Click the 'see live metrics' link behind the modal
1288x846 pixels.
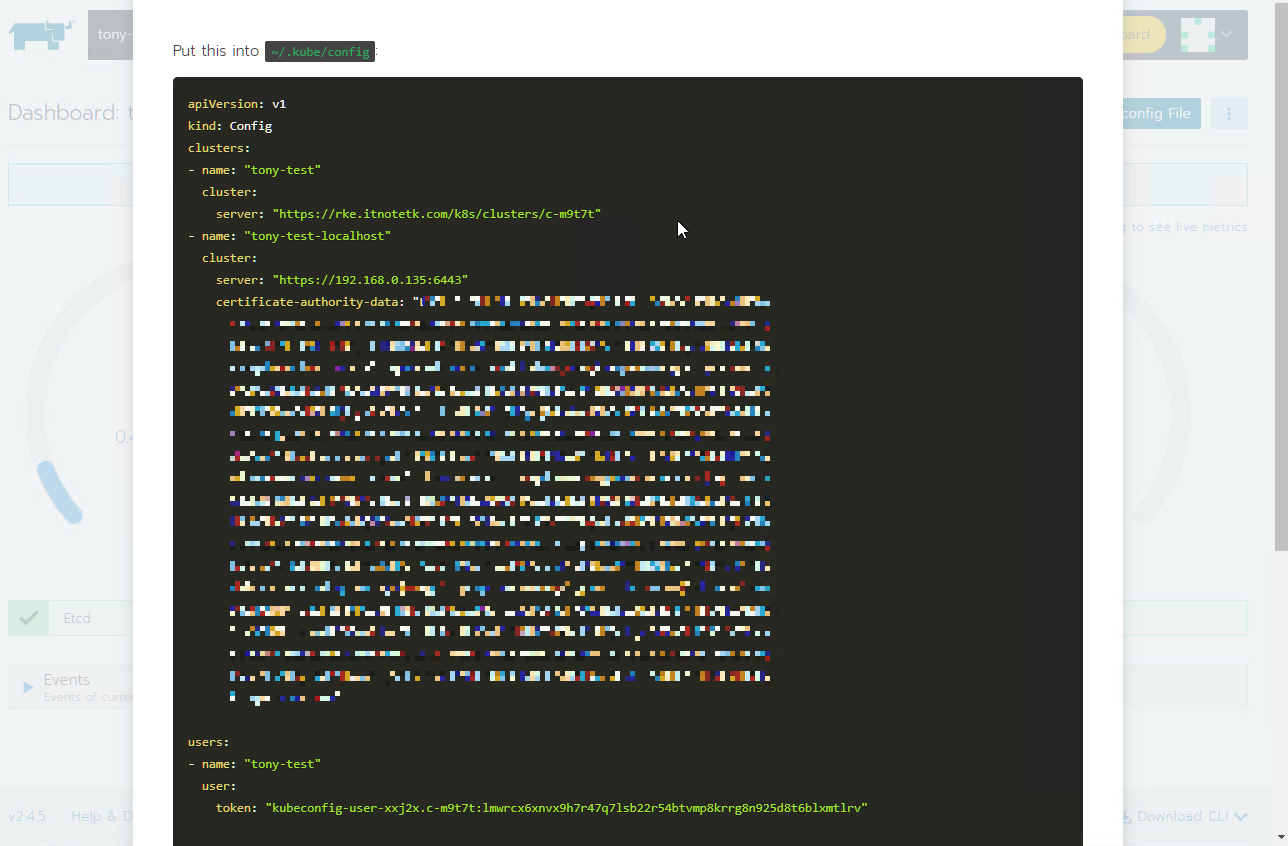click(1185, 227)
